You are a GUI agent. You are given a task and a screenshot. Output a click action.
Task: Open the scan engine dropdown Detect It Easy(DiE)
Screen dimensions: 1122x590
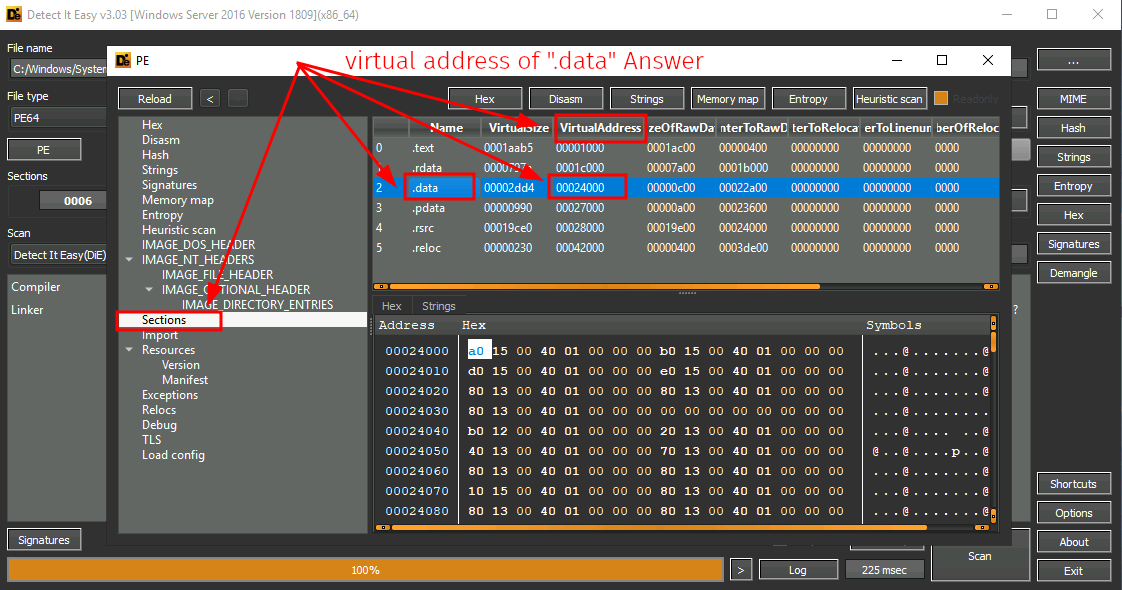pos(58,255)
